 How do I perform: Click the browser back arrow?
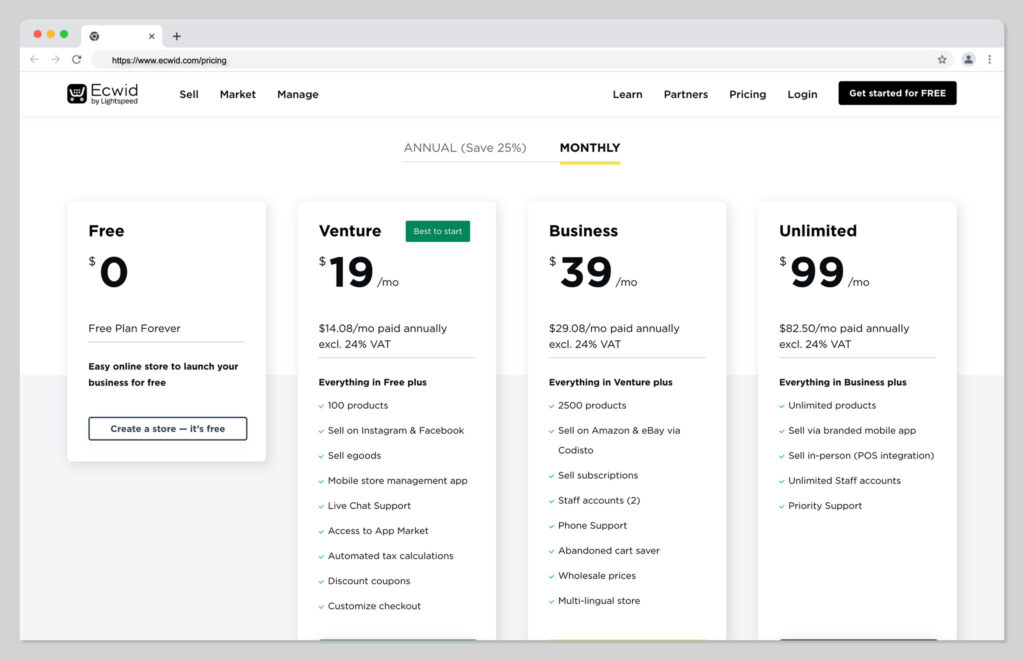34,60
